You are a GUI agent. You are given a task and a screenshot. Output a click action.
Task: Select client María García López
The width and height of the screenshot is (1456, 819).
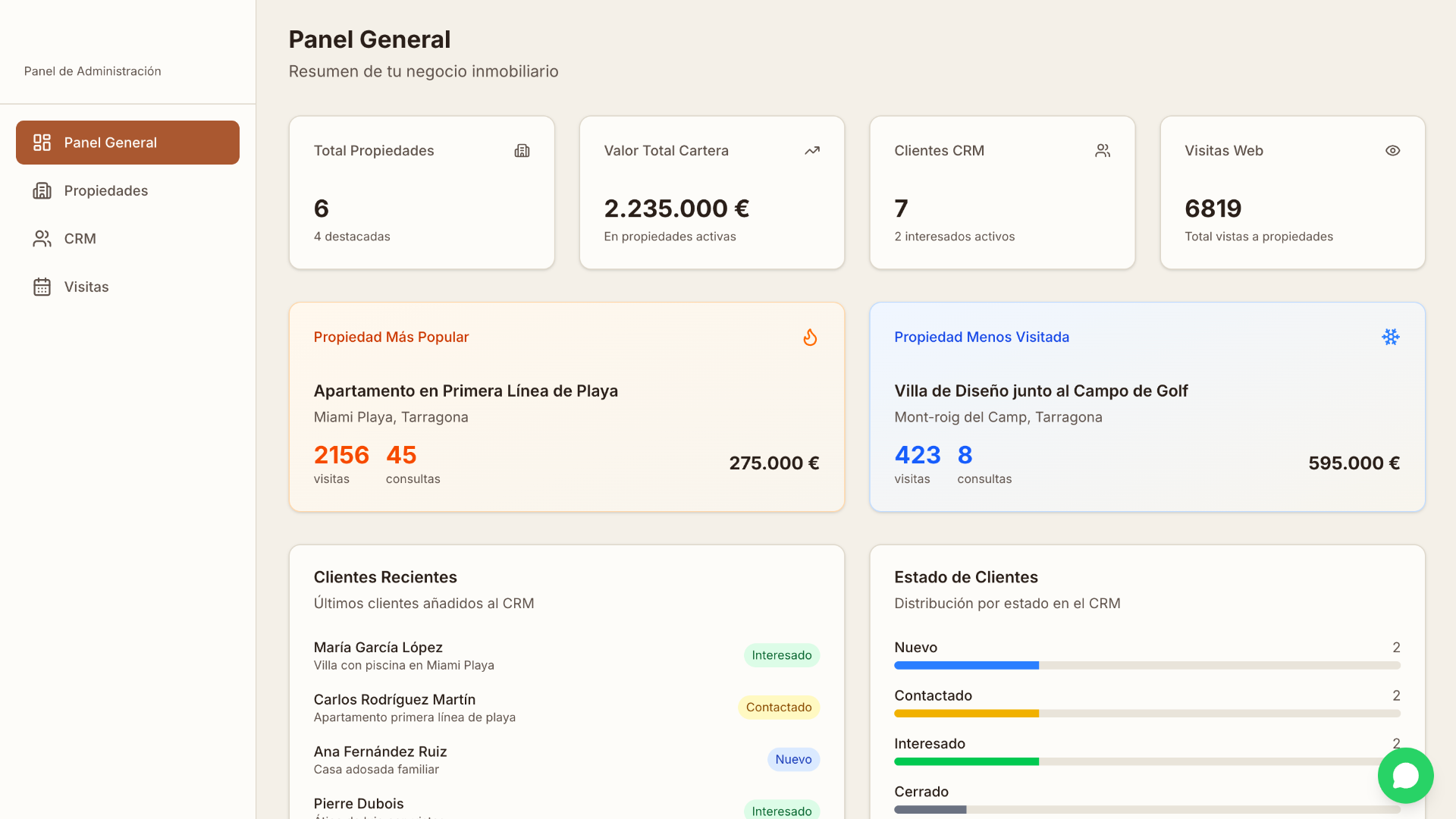tap(378, 647)
